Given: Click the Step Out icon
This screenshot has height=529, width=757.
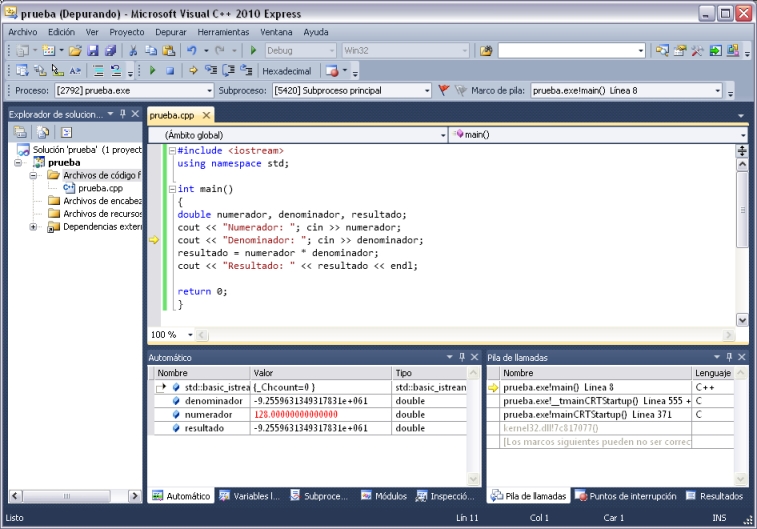Looking at the screenshot, I should tap(246, 71).
